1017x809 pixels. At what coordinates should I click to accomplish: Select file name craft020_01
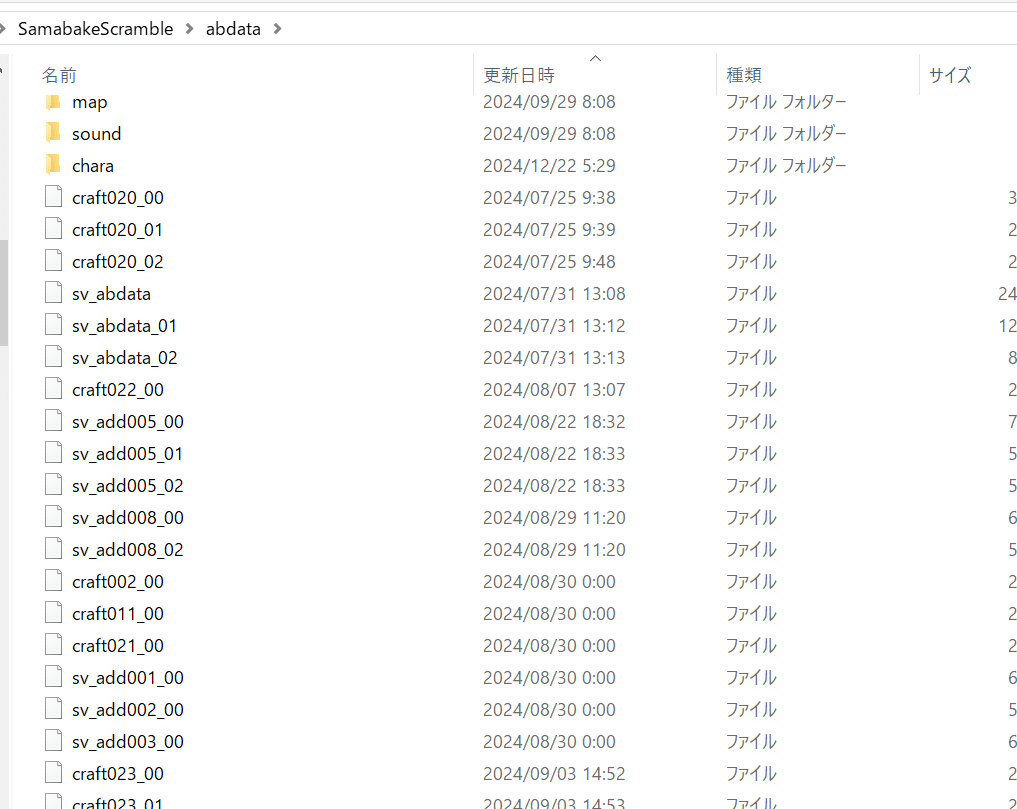pyautogui.click(x=117, y=230)
